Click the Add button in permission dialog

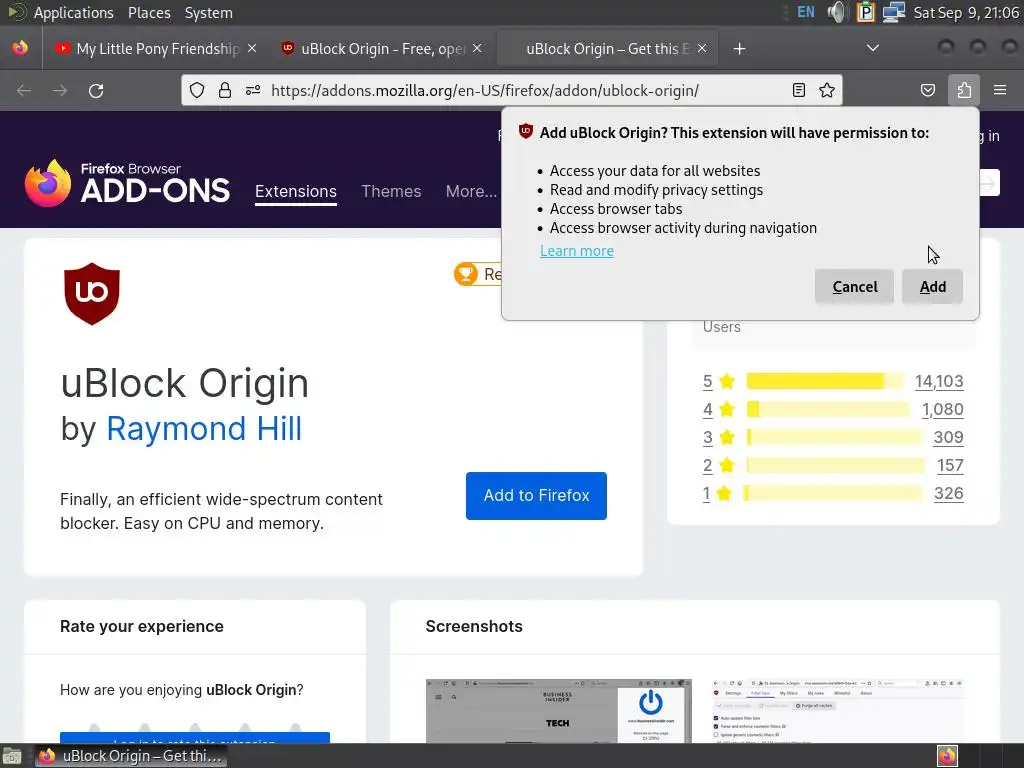[932, 287]
